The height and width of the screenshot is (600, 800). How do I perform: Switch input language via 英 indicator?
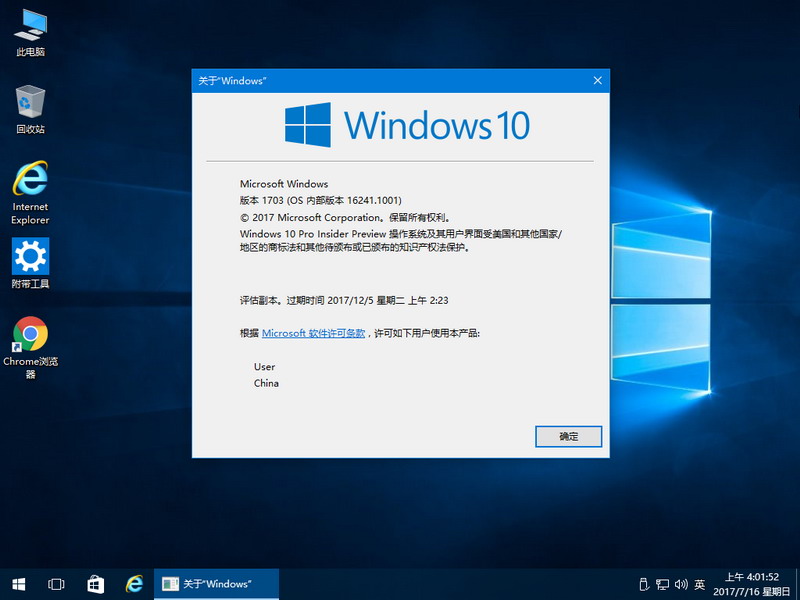(x=699, y=584)
